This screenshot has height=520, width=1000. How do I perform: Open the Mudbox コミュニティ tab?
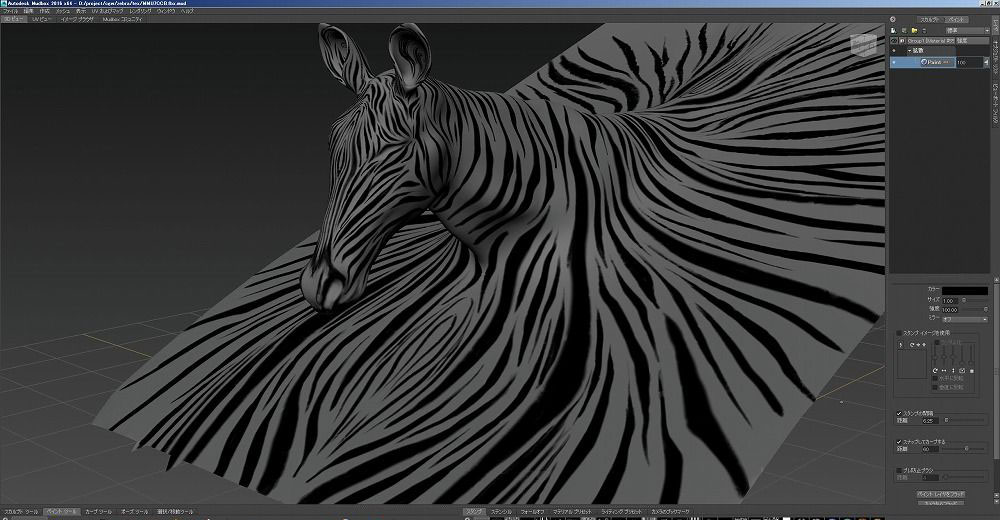[x=122, y=19]
